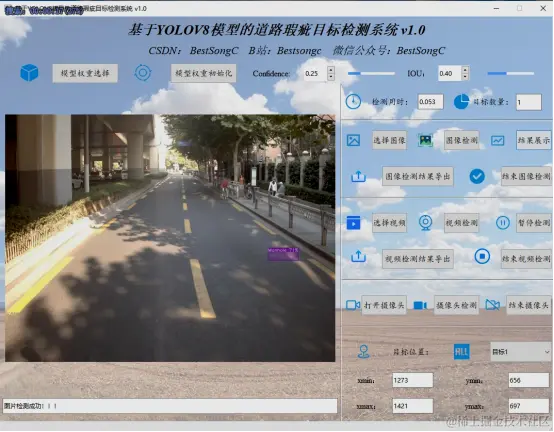554x432 pixels.
Task: Click the location pin icon beside 目标位置
Action: click(x=364, y=352)
